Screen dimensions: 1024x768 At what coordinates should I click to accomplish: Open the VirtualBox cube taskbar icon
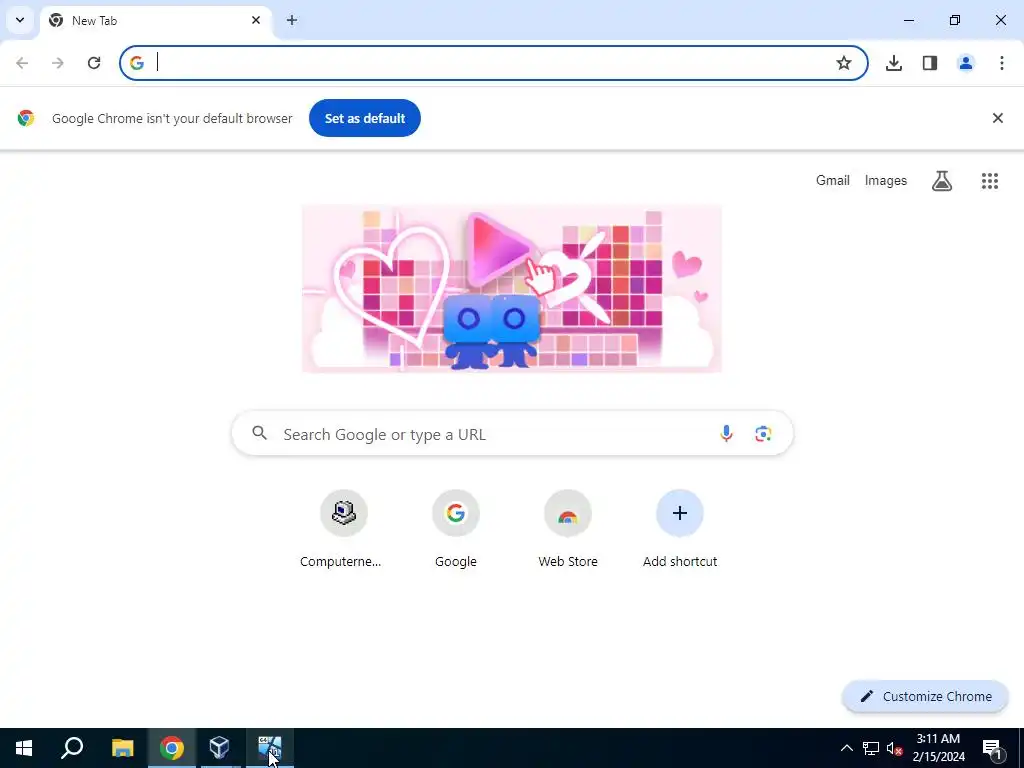[x=220, y=748]
